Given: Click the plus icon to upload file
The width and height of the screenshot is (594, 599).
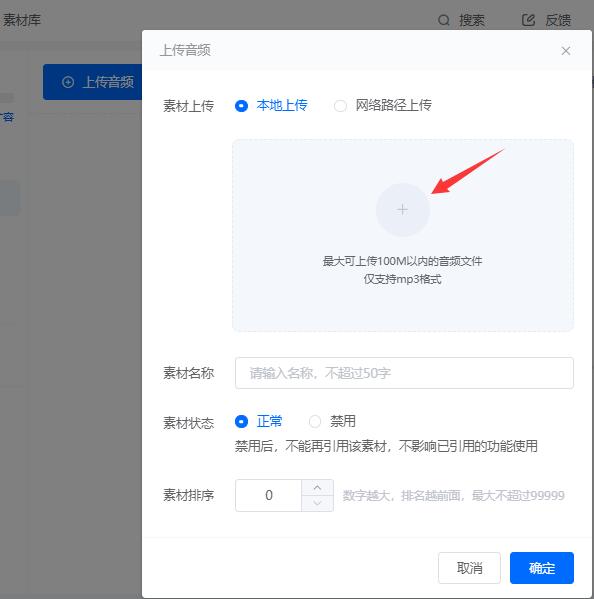Looking at the screenshot, I should click(x=403, y=210).
